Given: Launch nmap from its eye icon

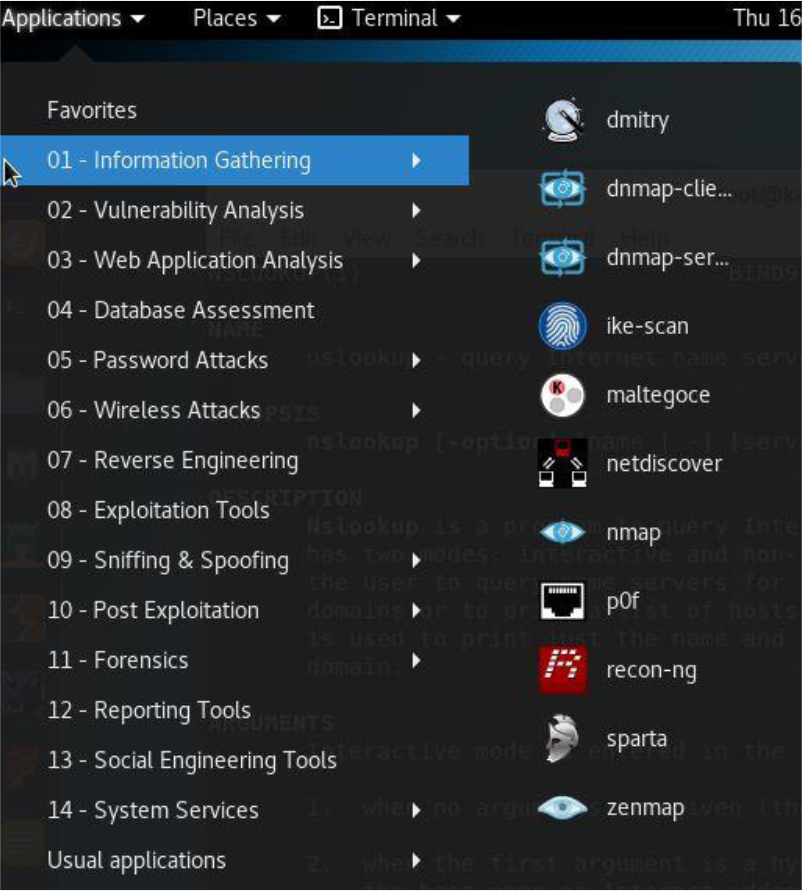Looking at the screenshot, I should (x=562, y=532).
